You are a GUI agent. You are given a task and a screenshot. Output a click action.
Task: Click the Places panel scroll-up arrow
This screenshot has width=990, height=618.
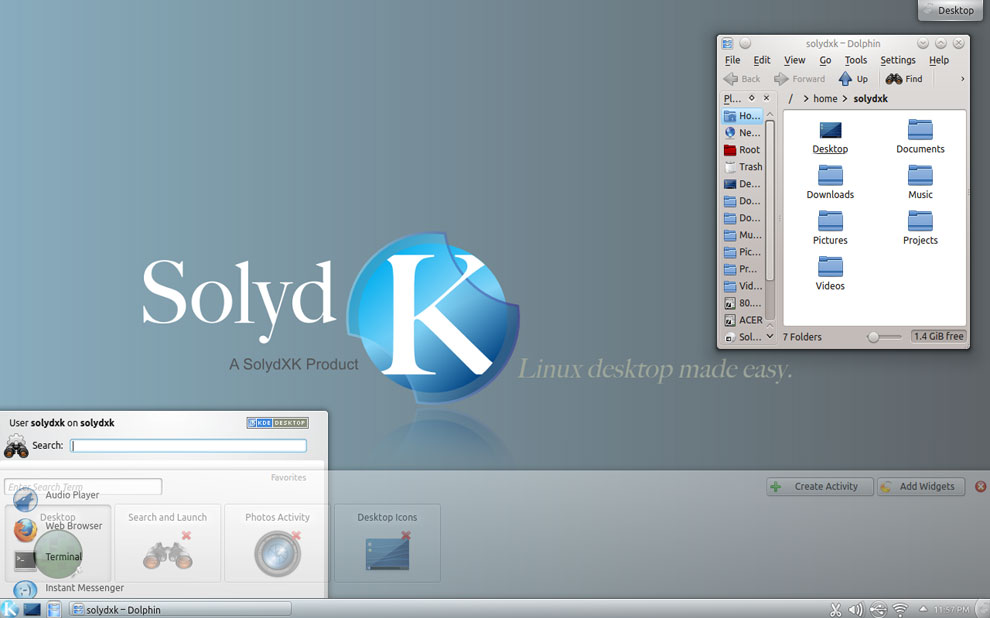pos(770,114)
